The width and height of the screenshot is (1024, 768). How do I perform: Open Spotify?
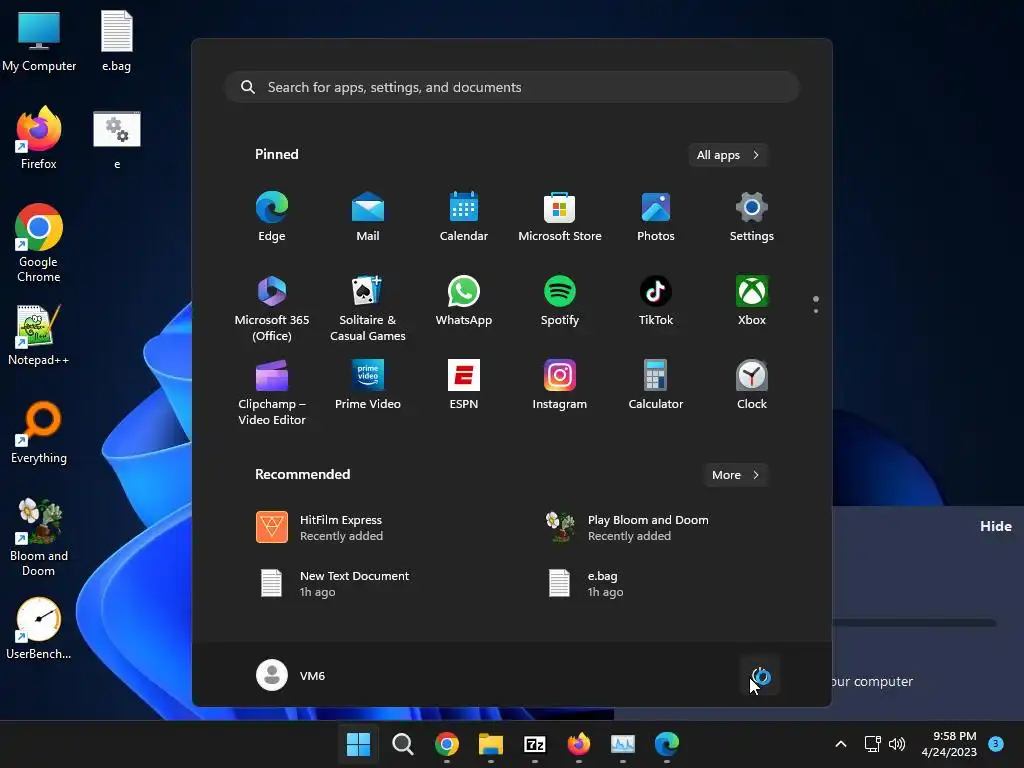point(560,301)
